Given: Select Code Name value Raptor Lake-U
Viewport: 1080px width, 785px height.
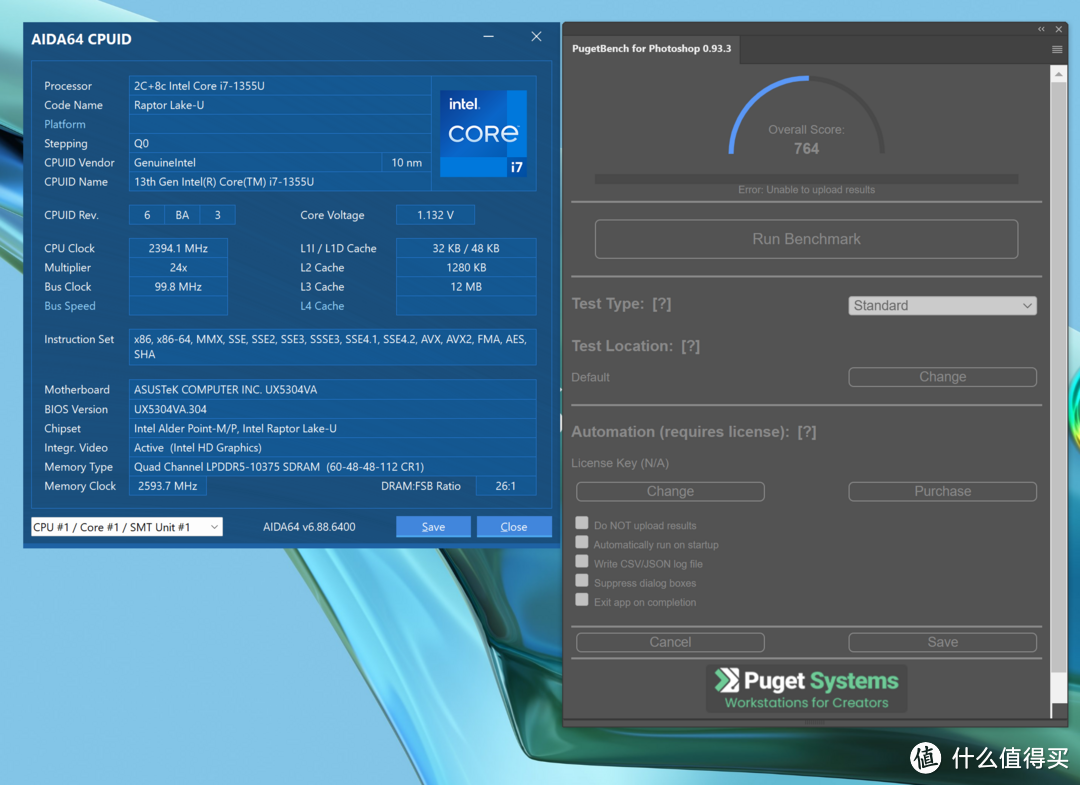Looking at the screenshot, I should point(280,105).
